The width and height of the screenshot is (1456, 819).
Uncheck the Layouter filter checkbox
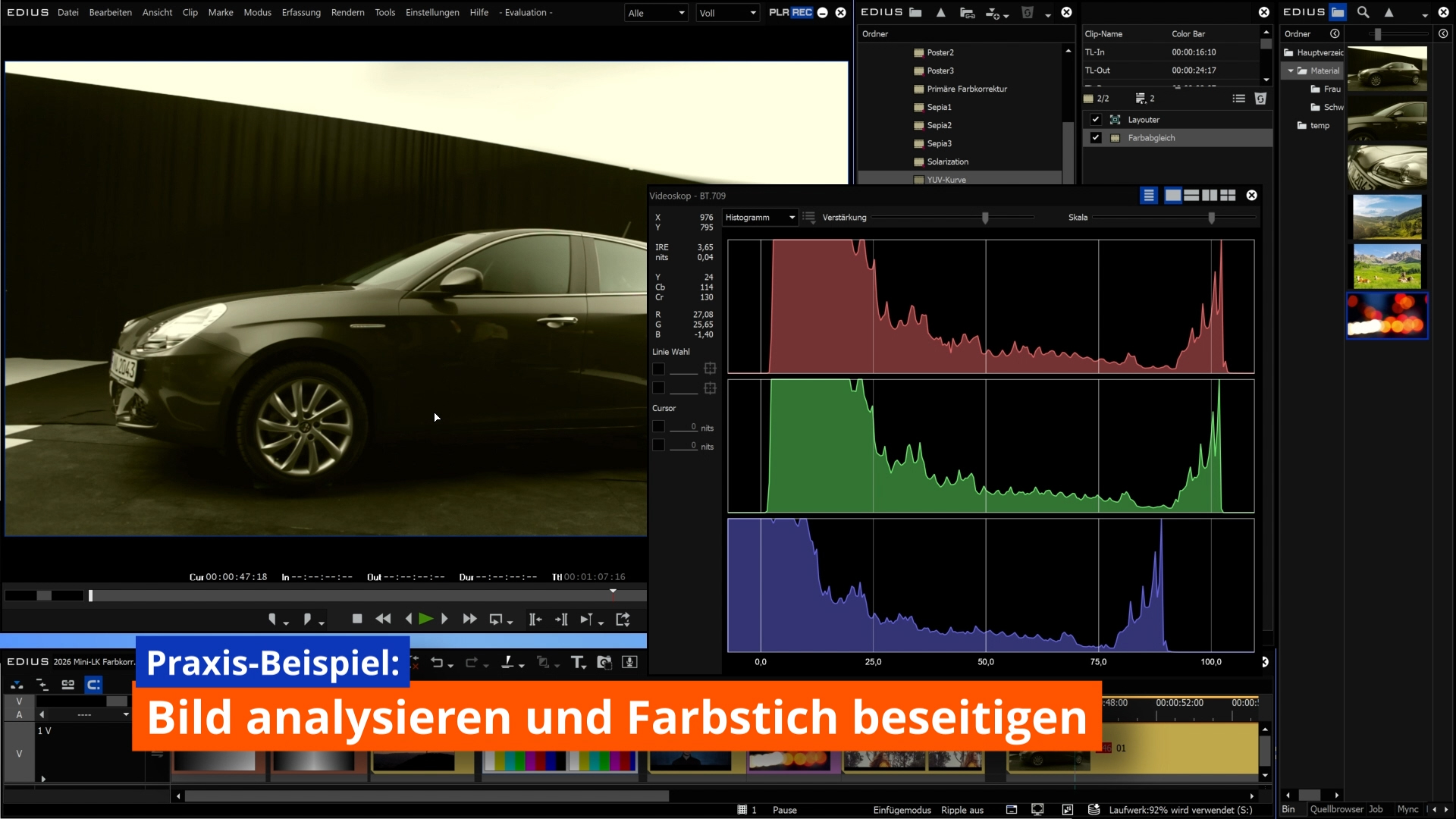click(1095, 120)
